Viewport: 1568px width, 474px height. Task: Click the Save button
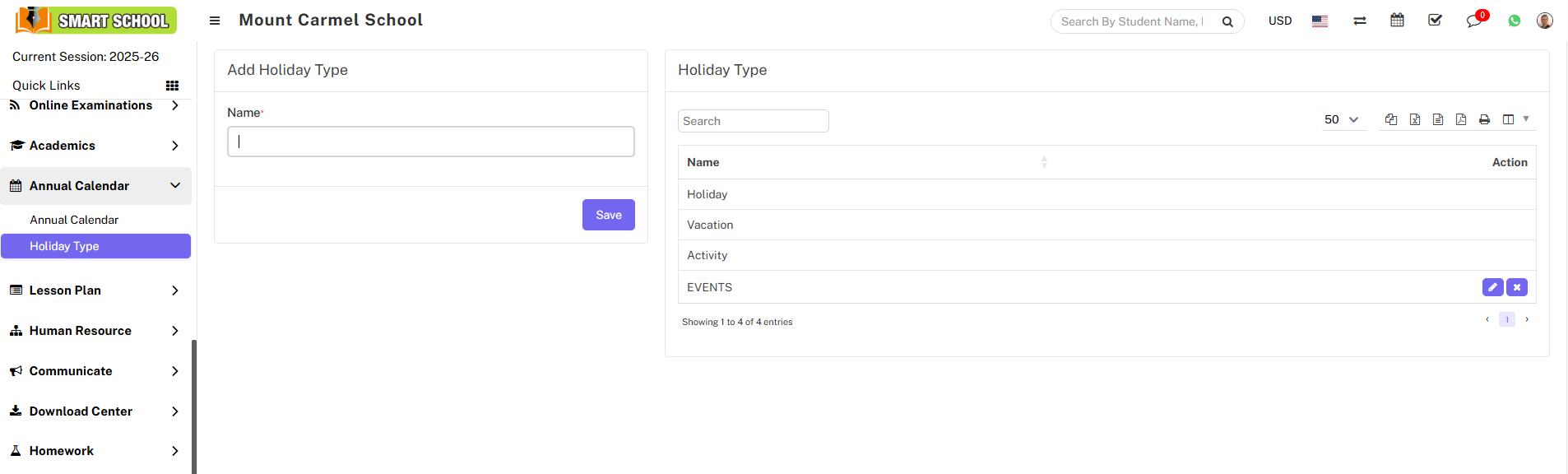pos(608,215)
